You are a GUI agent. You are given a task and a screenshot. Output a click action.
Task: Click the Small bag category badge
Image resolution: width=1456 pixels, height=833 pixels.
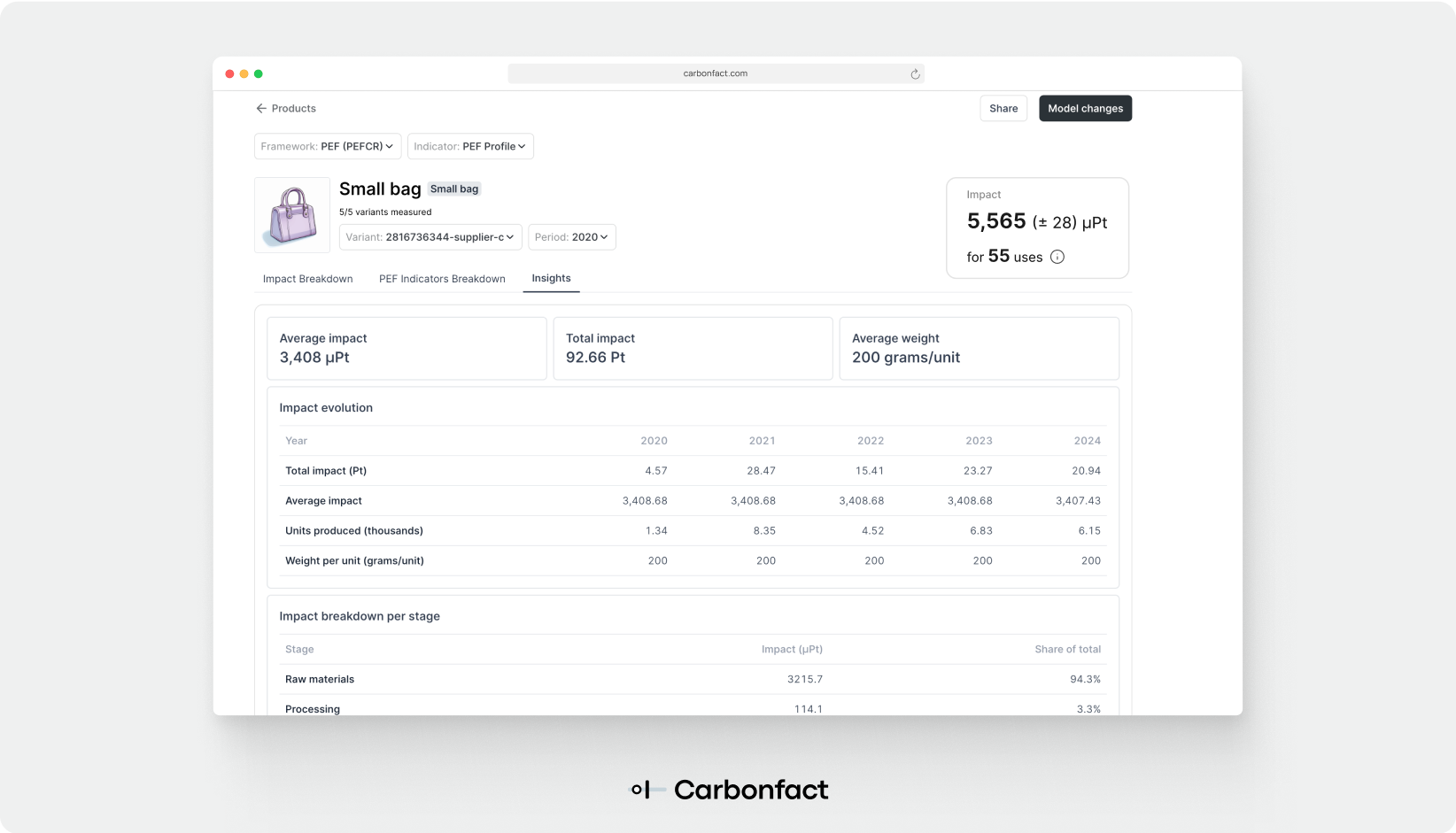coord(454,189)
